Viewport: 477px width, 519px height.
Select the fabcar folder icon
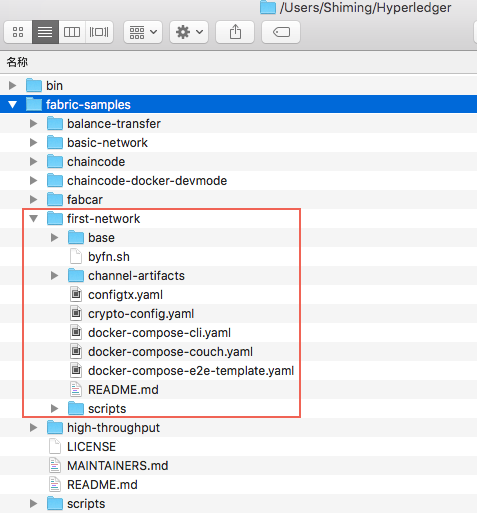pos(55,199)
